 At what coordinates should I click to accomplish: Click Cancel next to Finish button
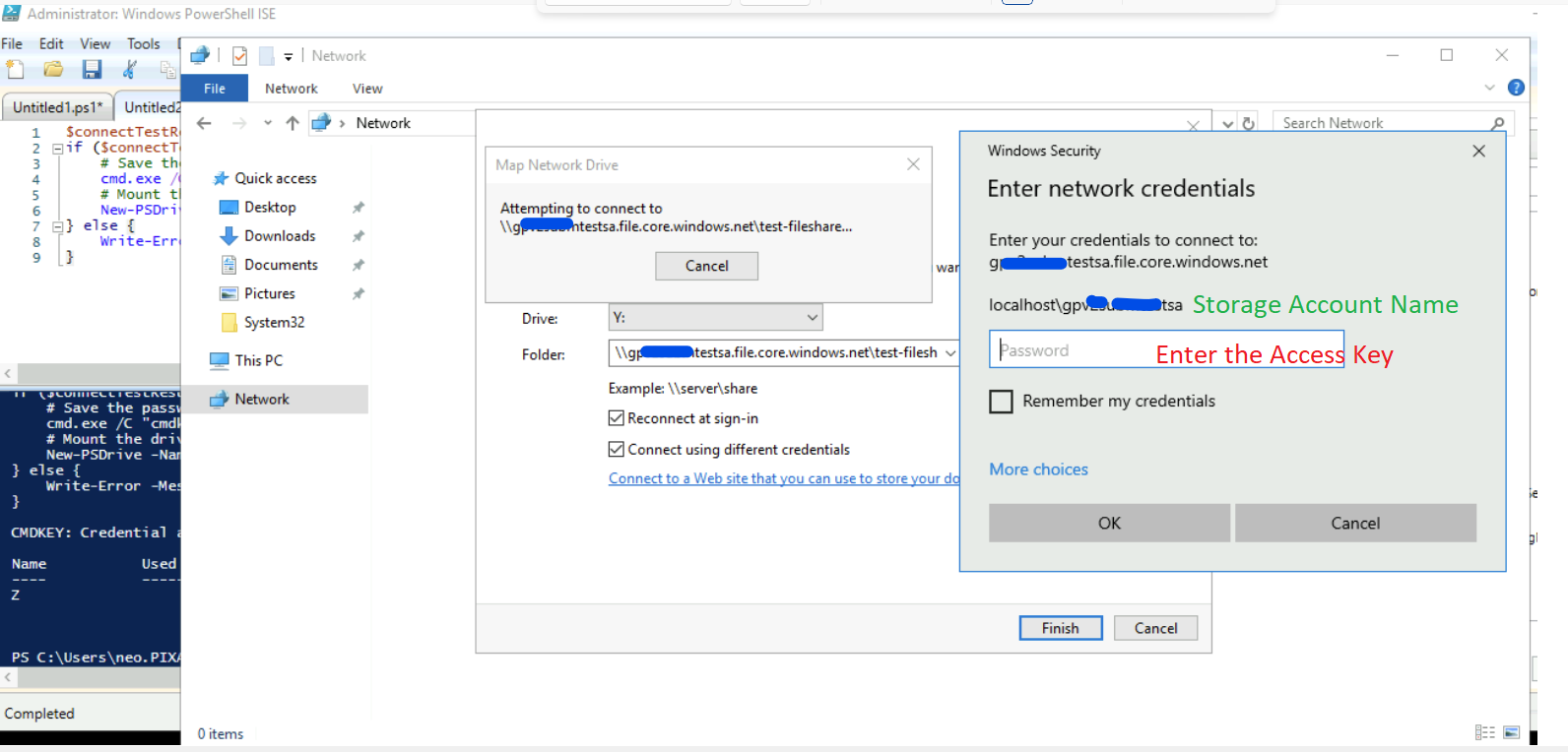tap(1155, 628)
